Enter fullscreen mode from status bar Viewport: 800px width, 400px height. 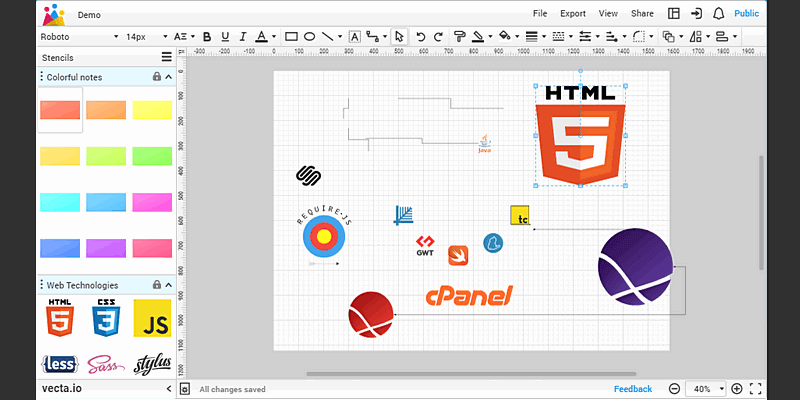(756, 389)
